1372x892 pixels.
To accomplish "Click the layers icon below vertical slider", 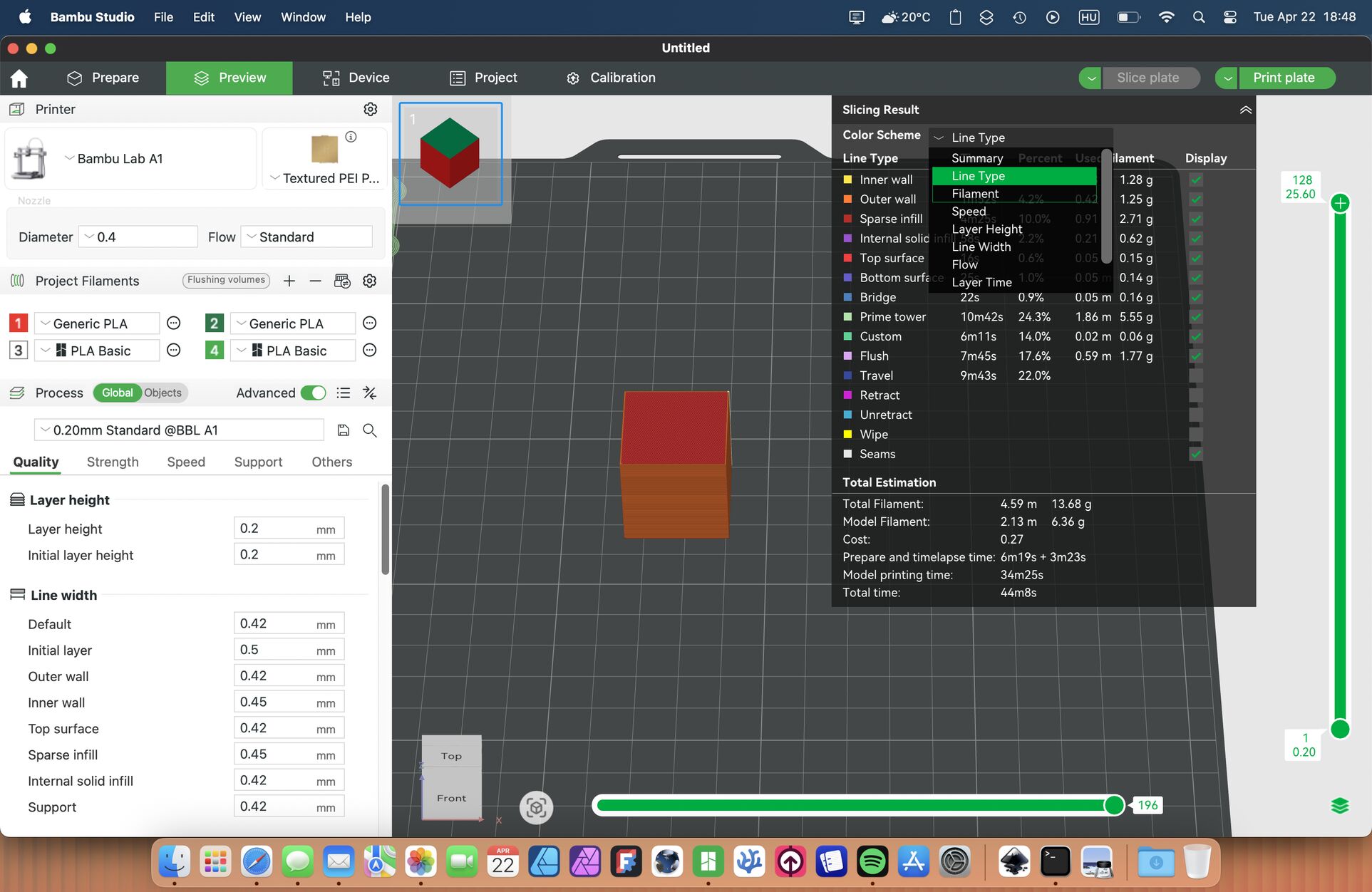I will click(x=1340, y=806).
